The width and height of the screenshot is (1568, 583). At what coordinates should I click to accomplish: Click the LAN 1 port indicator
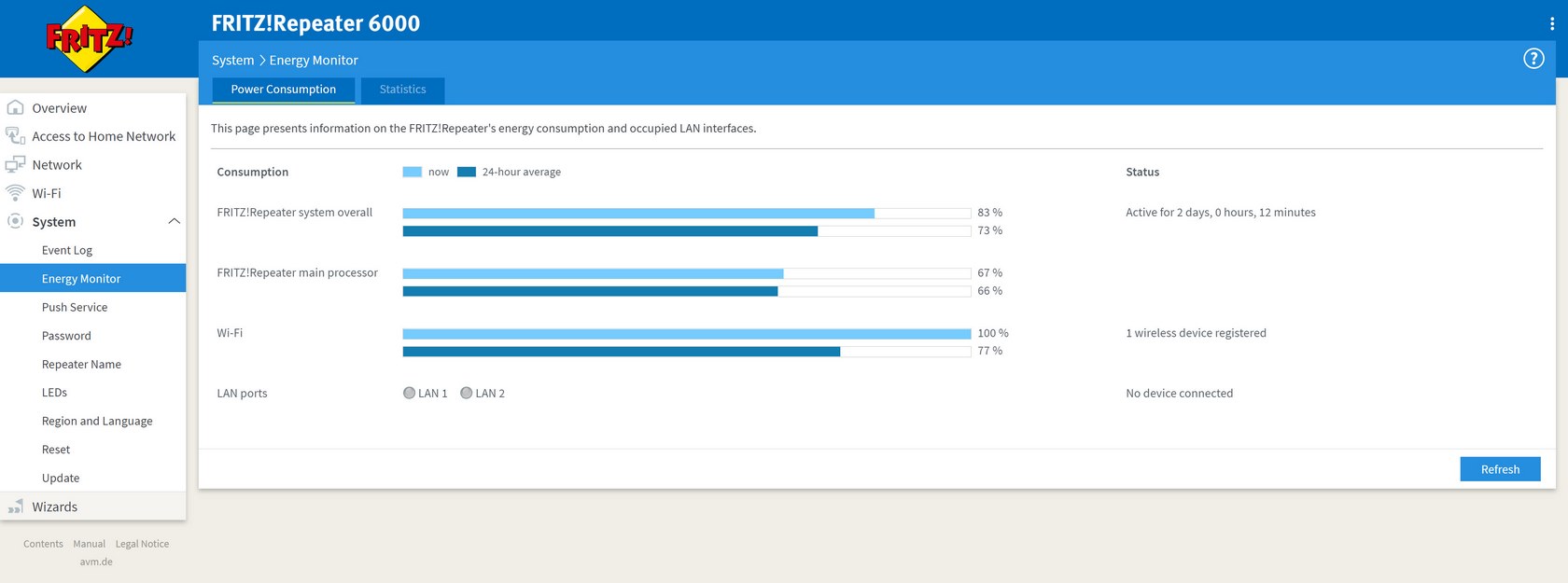tap(409, 393)
